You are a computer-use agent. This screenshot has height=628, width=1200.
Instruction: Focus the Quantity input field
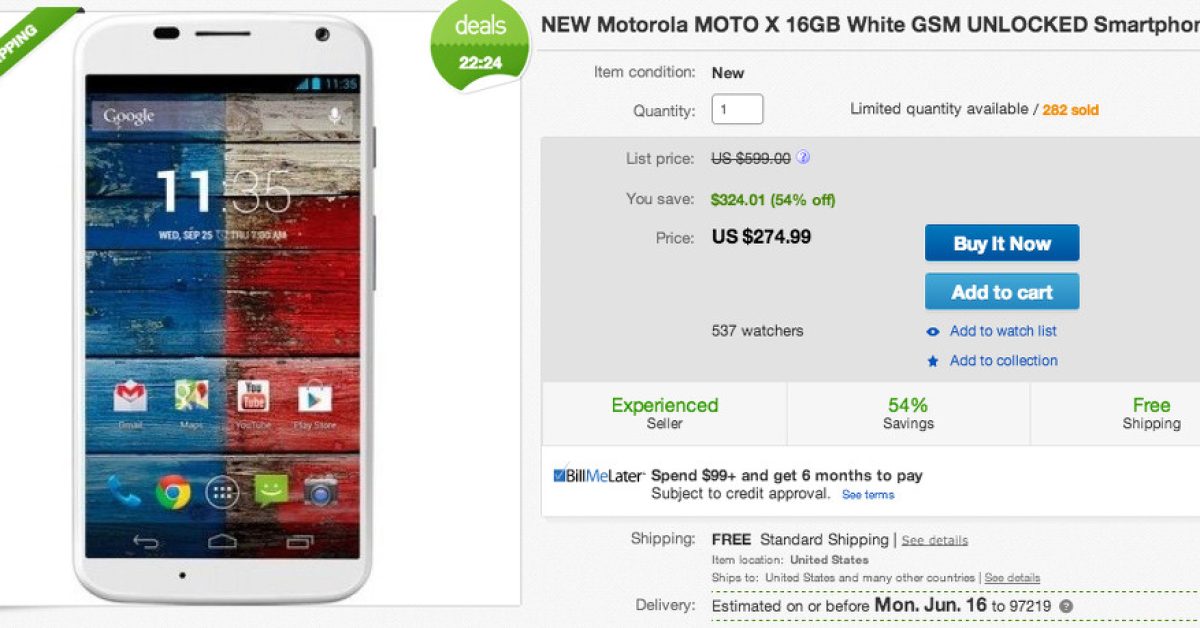click(x=737, y=110)
